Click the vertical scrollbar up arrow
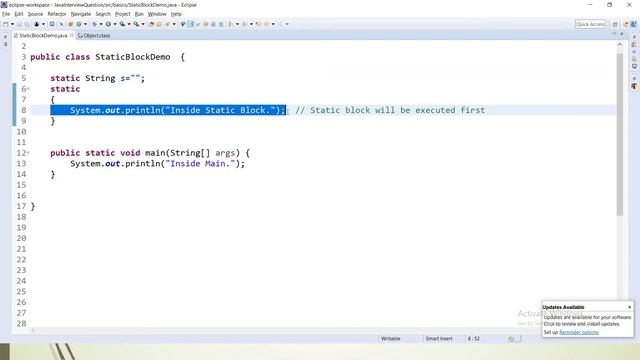 (620, 44)
